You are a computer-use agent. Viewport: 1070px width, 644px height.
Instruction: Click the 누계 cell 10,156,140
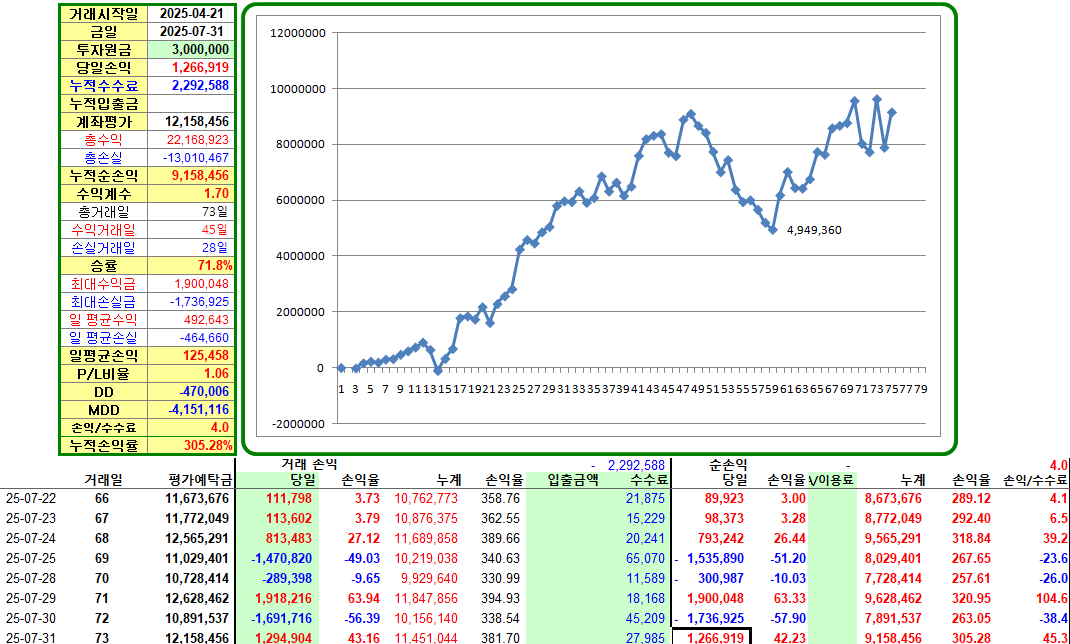426,619
